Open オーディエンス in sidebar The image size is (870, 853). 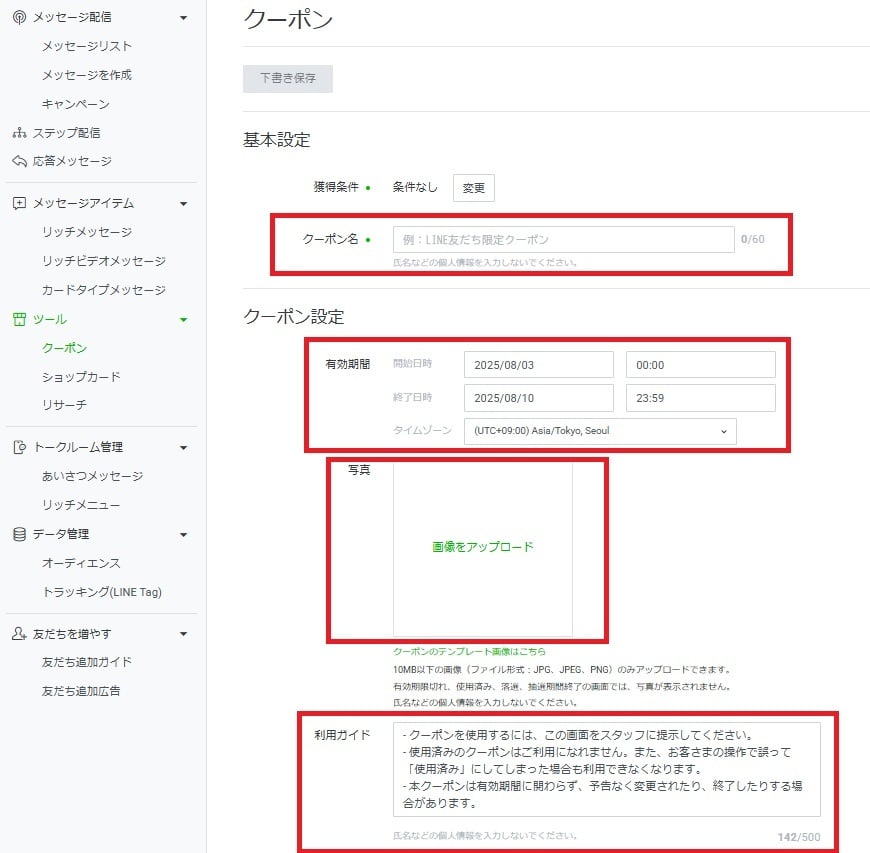[x=82, y=563]
